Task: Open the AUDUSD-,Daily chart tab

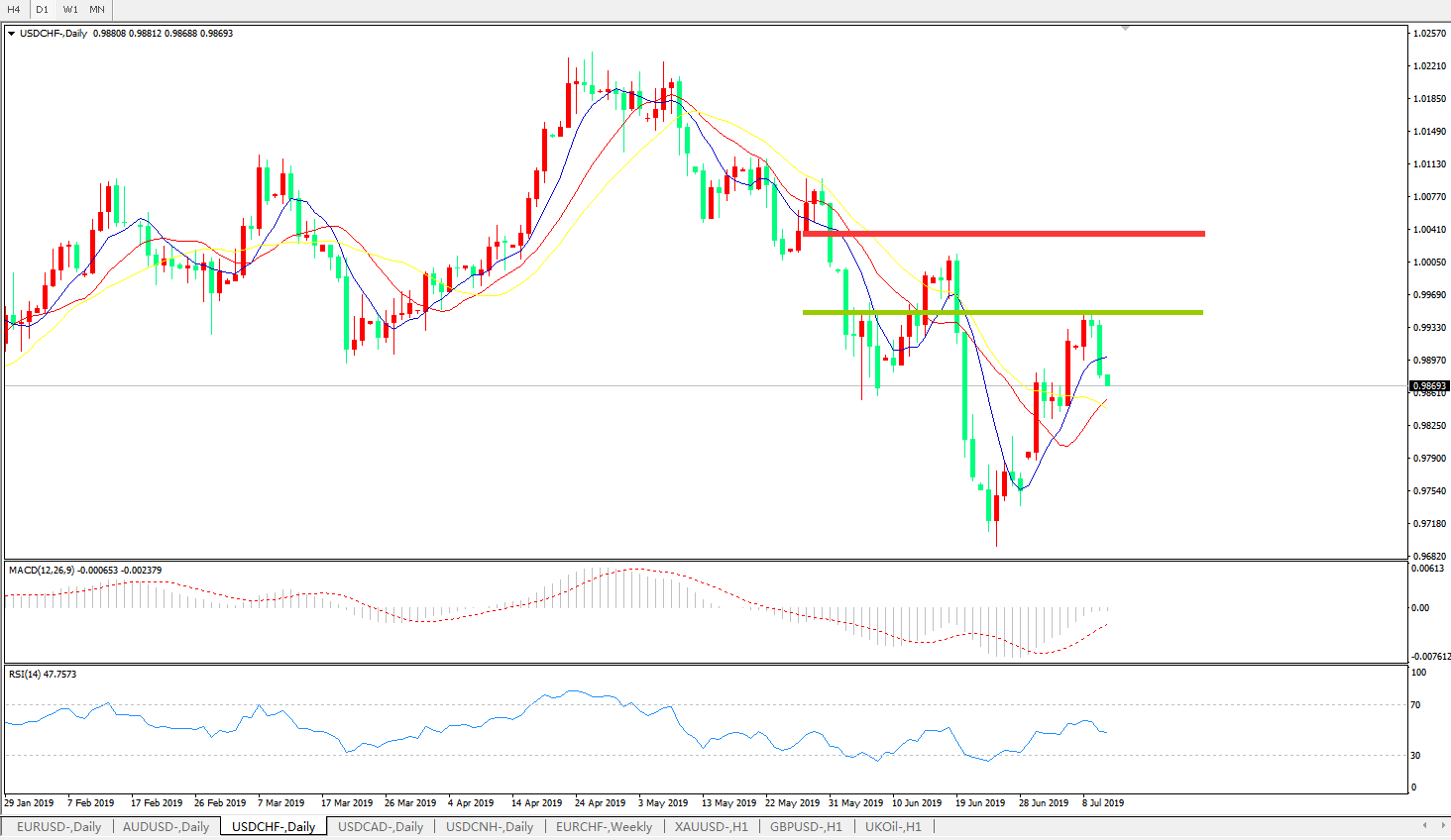Action: coord(166,826)
